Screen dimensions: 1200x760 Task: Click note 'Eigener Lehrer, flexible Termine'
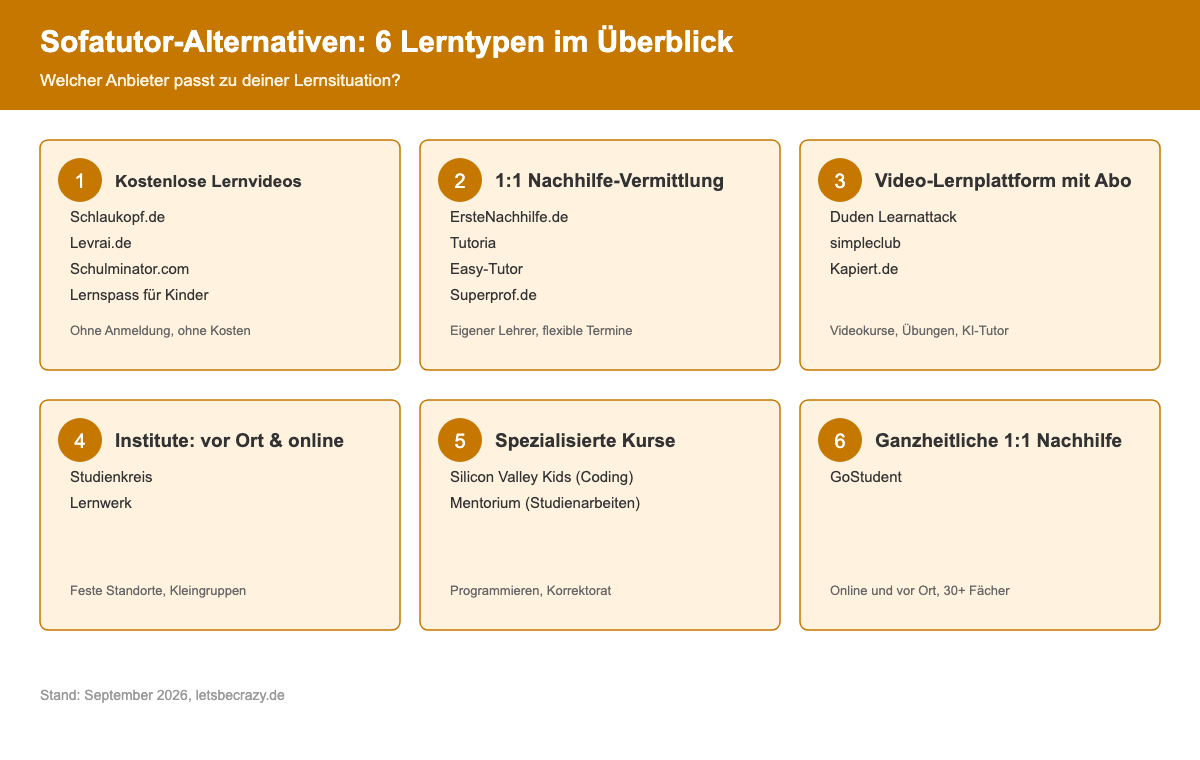tap(541, 331)
